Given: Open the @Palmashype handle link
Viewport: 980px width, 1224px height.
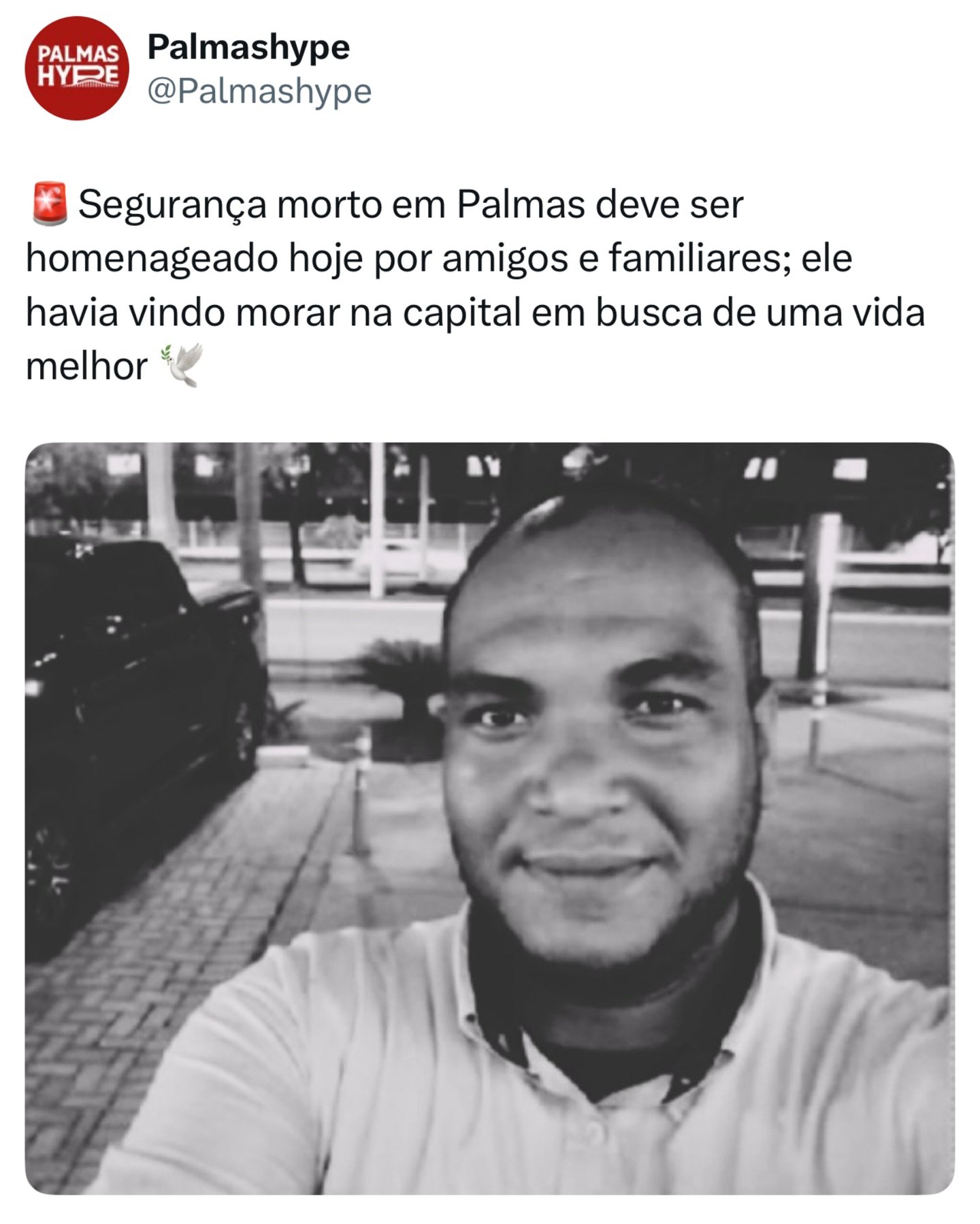Looking at the screenshot, I should (x=259, y=91).
